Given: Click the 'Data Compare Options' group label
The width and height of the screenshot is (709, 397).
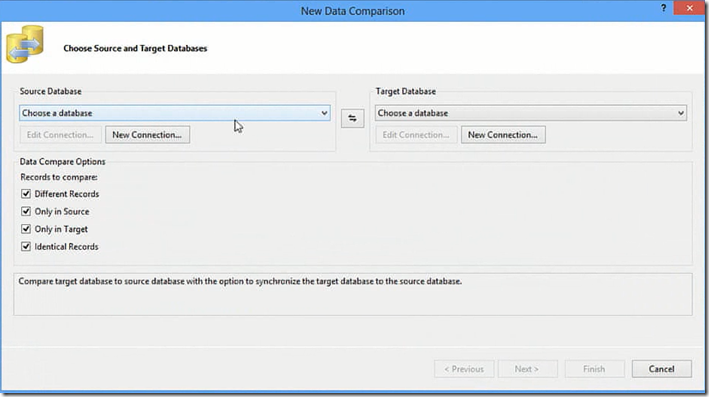Looking at the screenshot, I should click(x=62, y=161).
